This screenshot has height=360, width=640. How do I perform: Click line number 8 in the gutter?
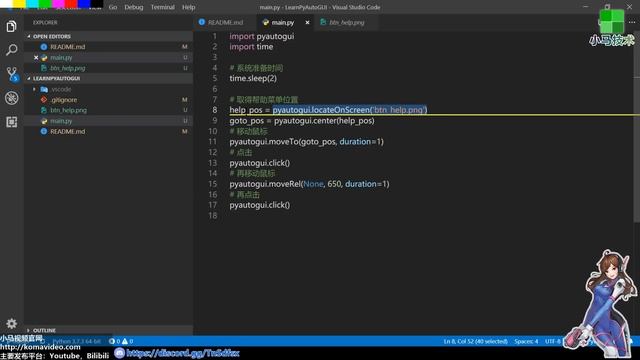click(x=215, y=110)
